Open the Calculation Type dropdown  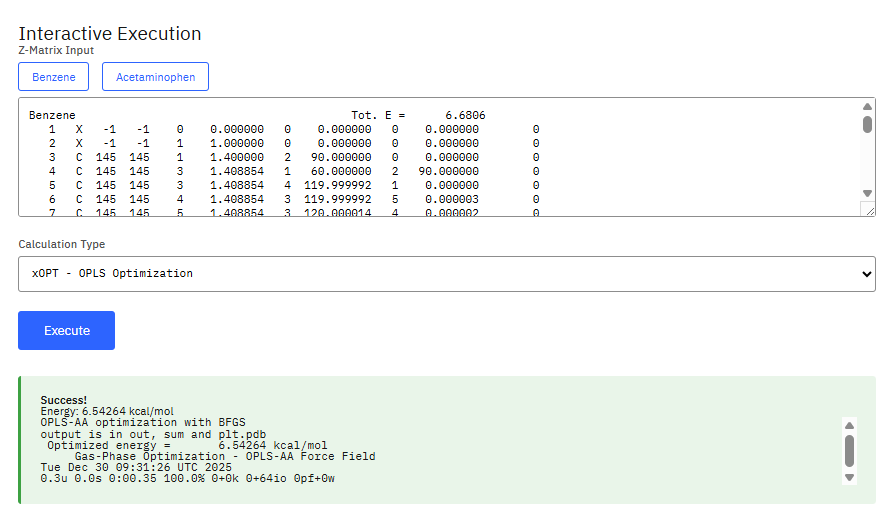446,274
